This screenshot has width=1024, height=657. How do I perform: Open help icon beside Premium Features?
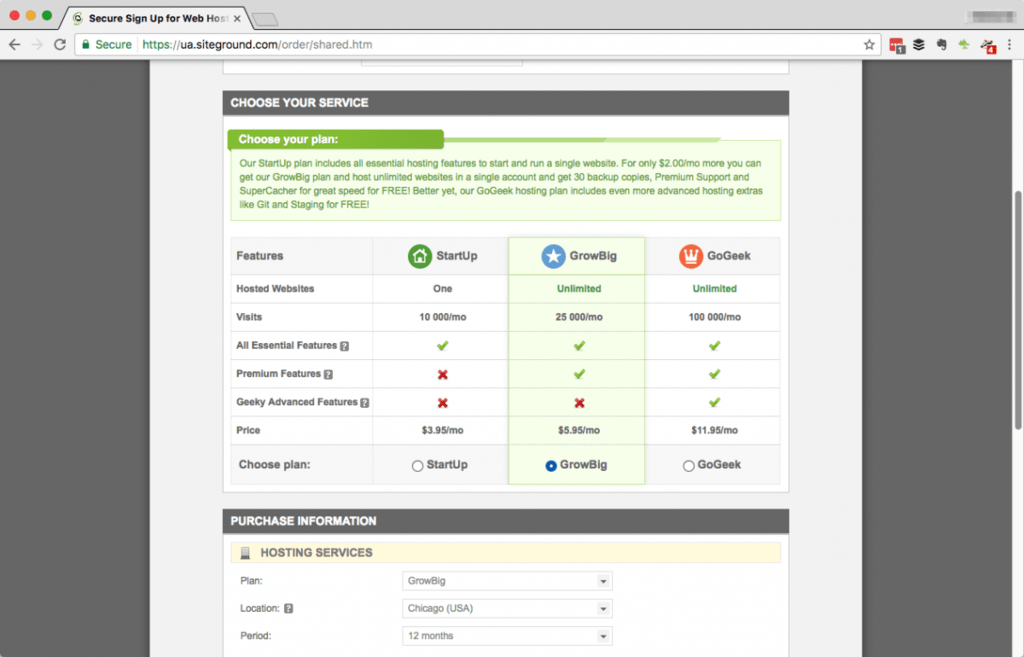coord(328,374)
